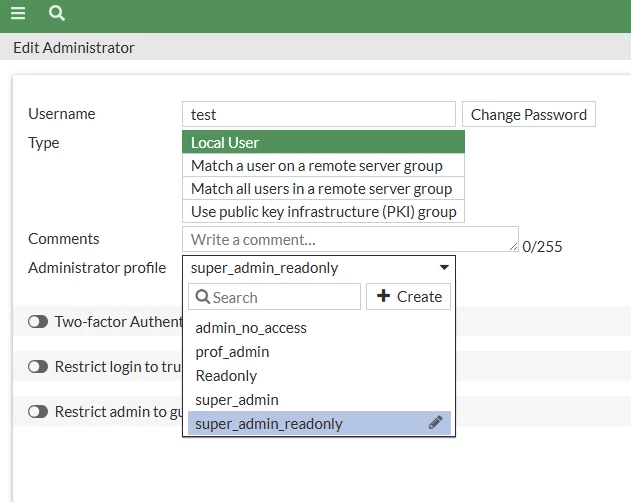Enable Restrict login to trusted hosts switch
631x502 pixels.
(38, 367)
